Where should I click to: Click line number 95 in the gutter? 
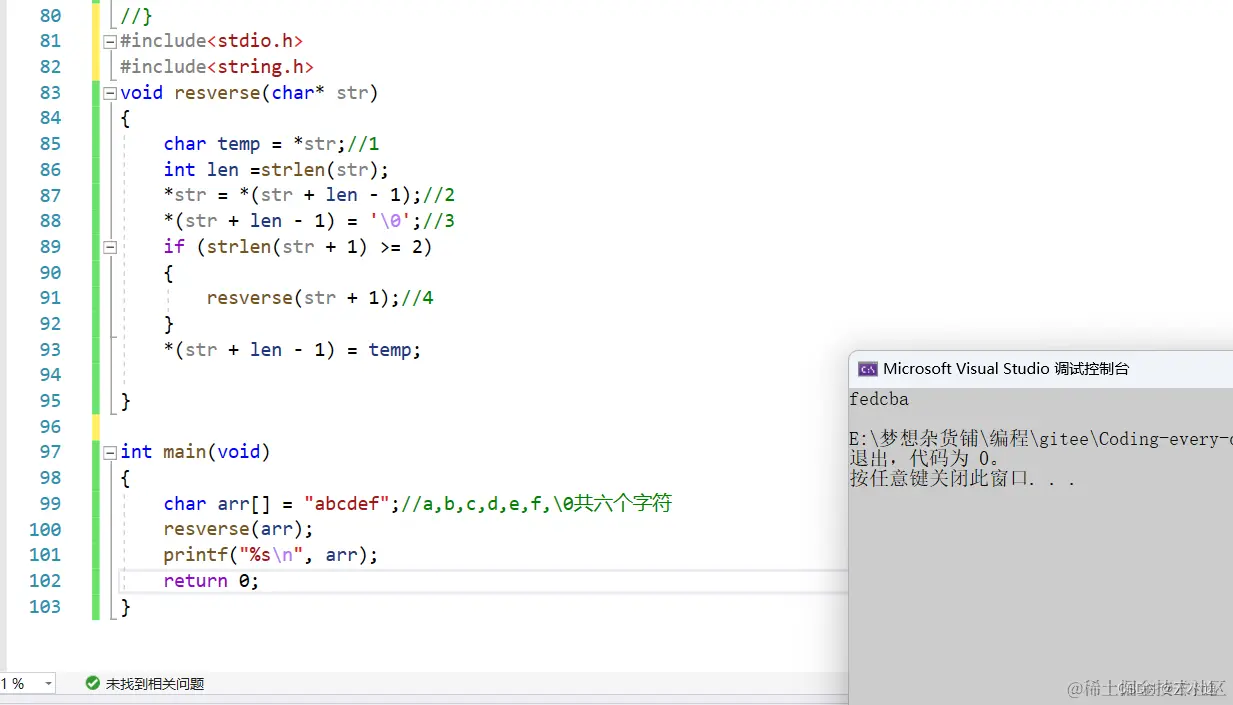point(50,401)
